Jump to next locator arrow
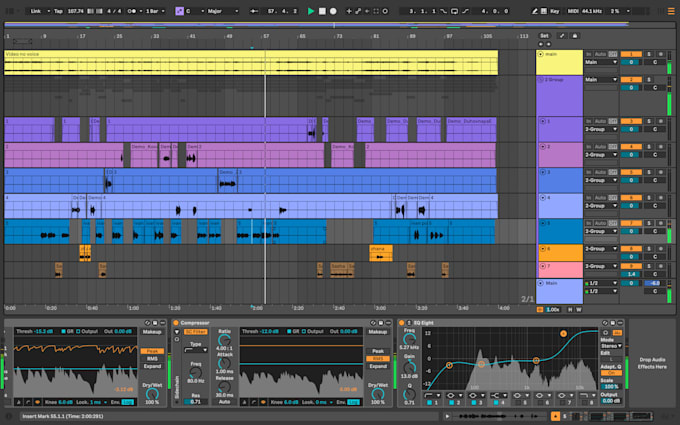 (548, 44)
